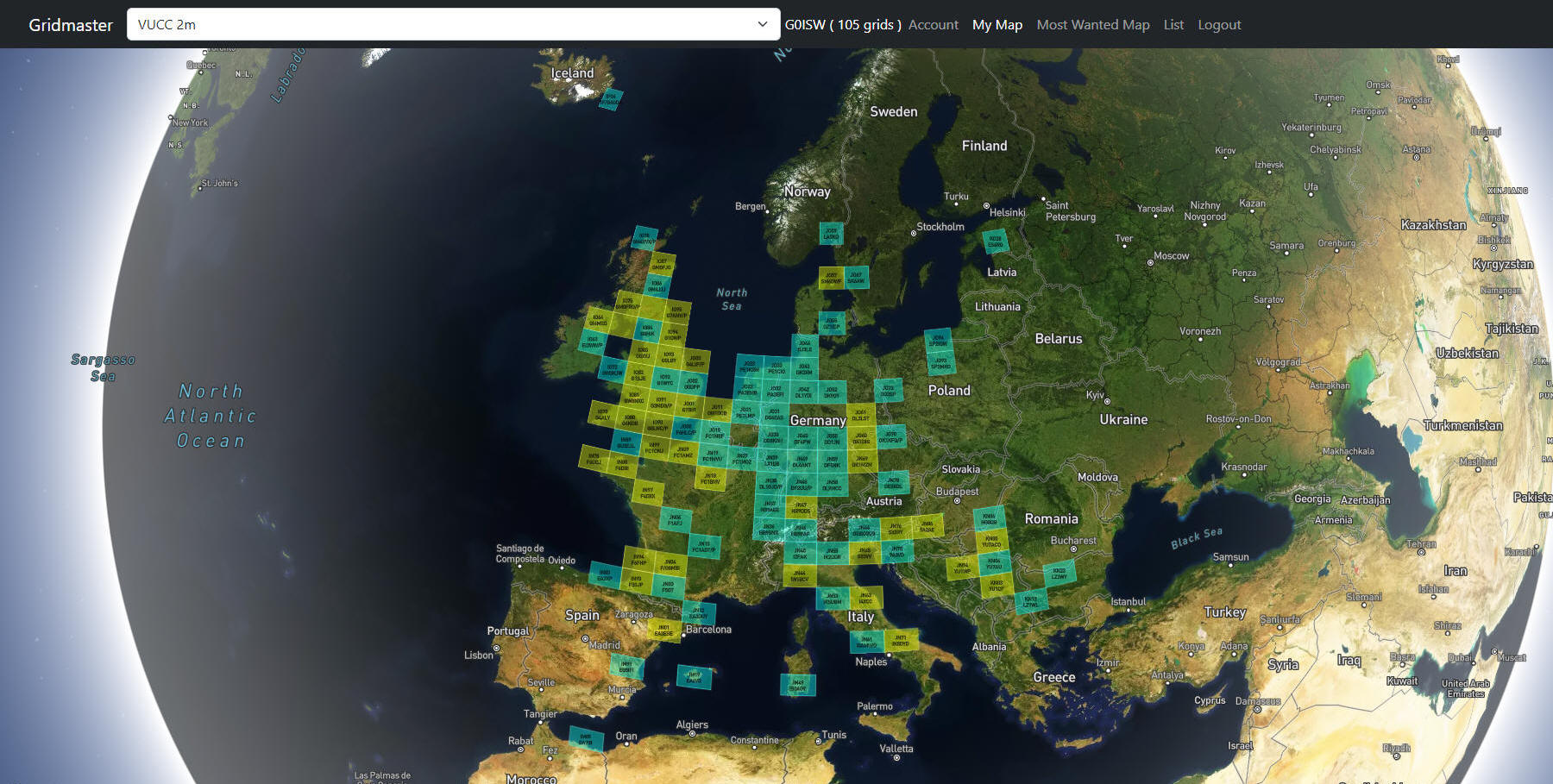Select the yellow JN86 grid square south of Budapest

[x=927, y=525]
